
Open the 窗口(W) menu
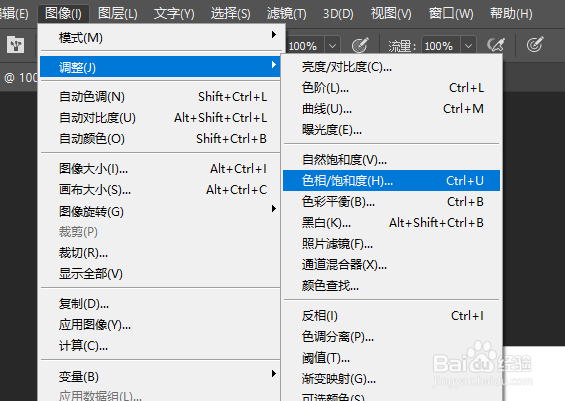pos(451,14)
